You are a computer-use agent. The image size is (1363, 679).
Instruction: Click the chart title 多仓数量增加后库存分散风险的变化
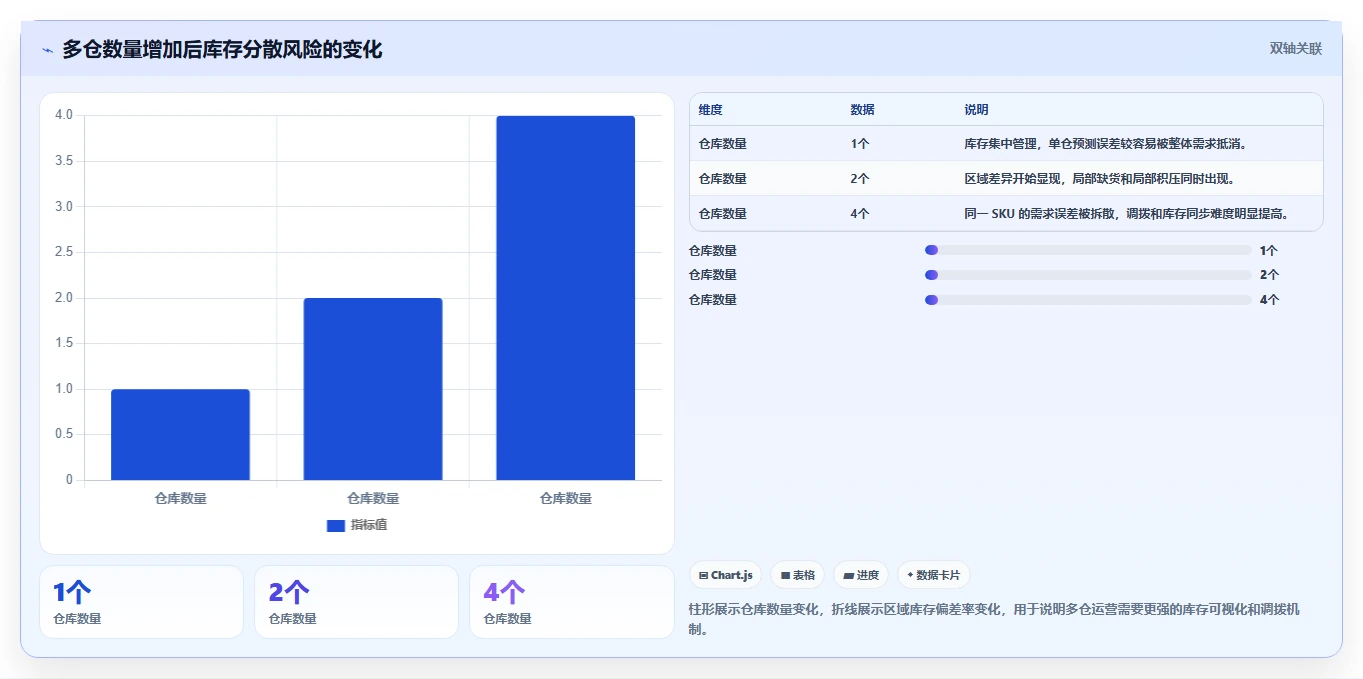(x=222, y=49)
